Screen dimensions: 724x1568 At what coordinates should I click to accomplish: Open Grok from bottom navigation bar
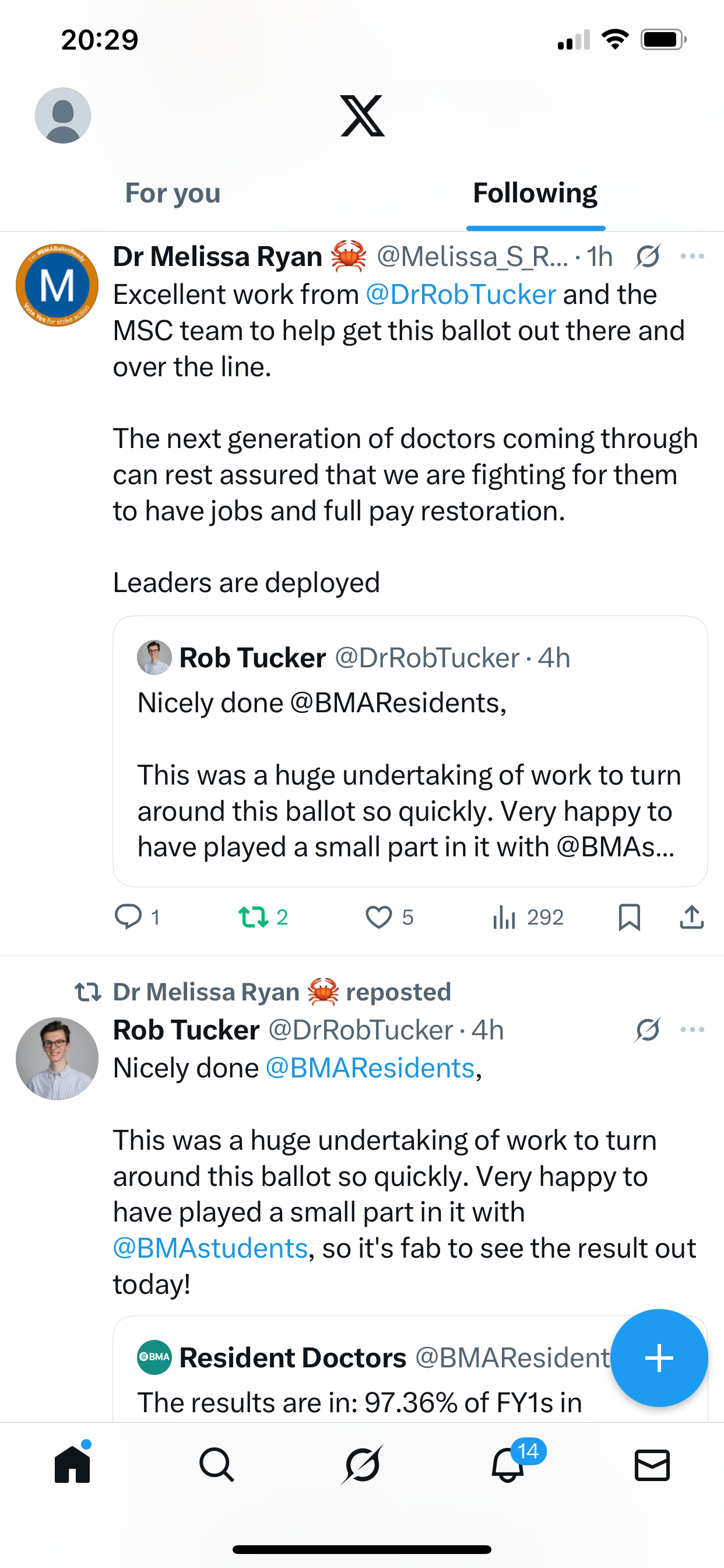point(362,1465)
